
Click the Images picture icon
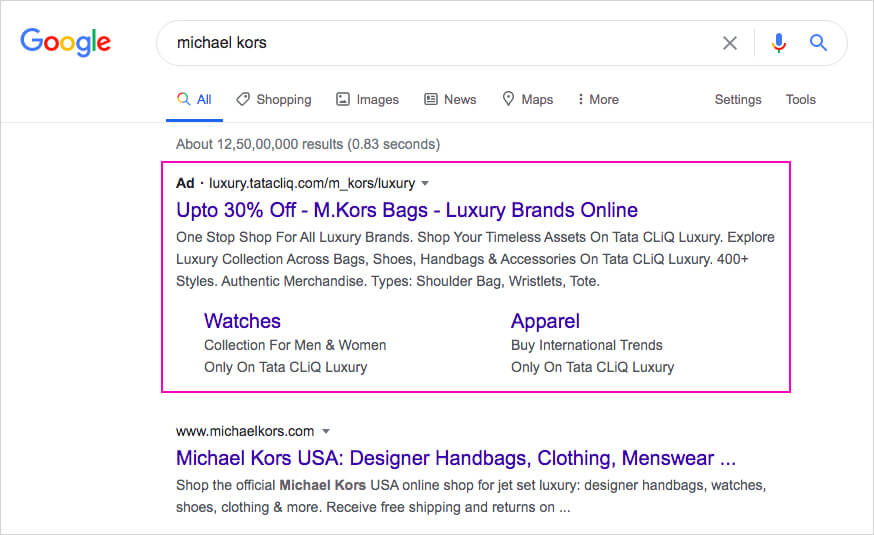[x=343, y=99]
